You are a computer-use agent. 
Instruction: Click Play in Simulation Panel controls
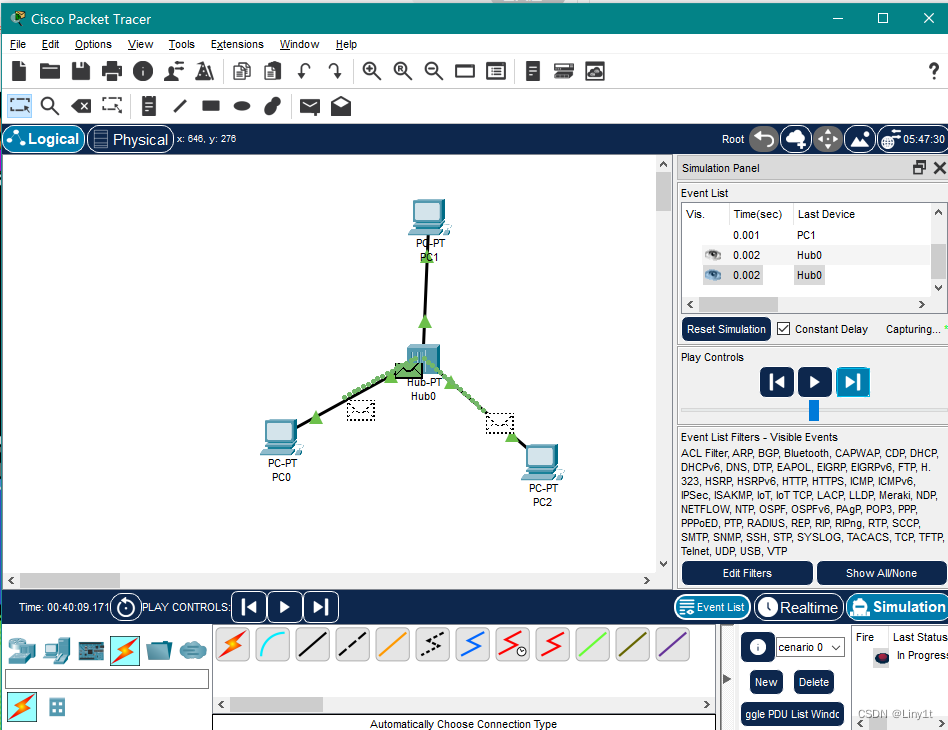click(814, 382)
